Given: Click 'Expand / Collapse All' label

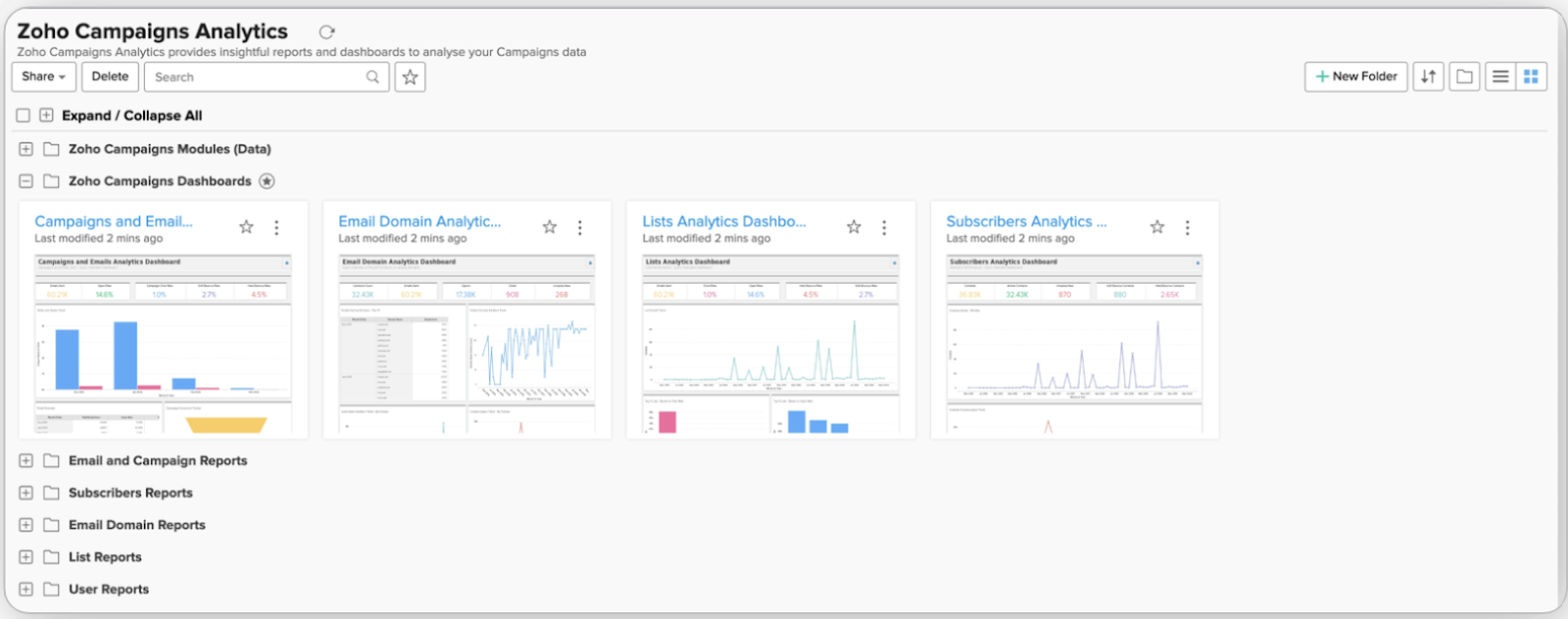Looking at the screenshot, I should click(x=131, y=116).
